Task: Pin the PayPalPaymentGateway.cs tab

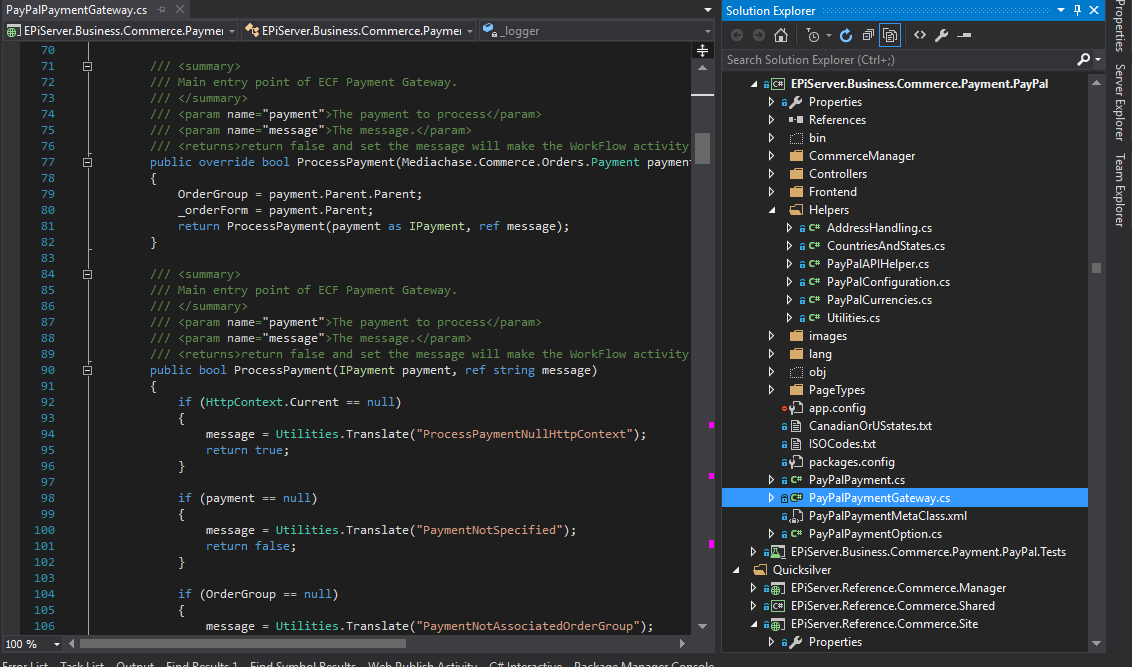Action: pyautogui.click(x=161, y=10)
